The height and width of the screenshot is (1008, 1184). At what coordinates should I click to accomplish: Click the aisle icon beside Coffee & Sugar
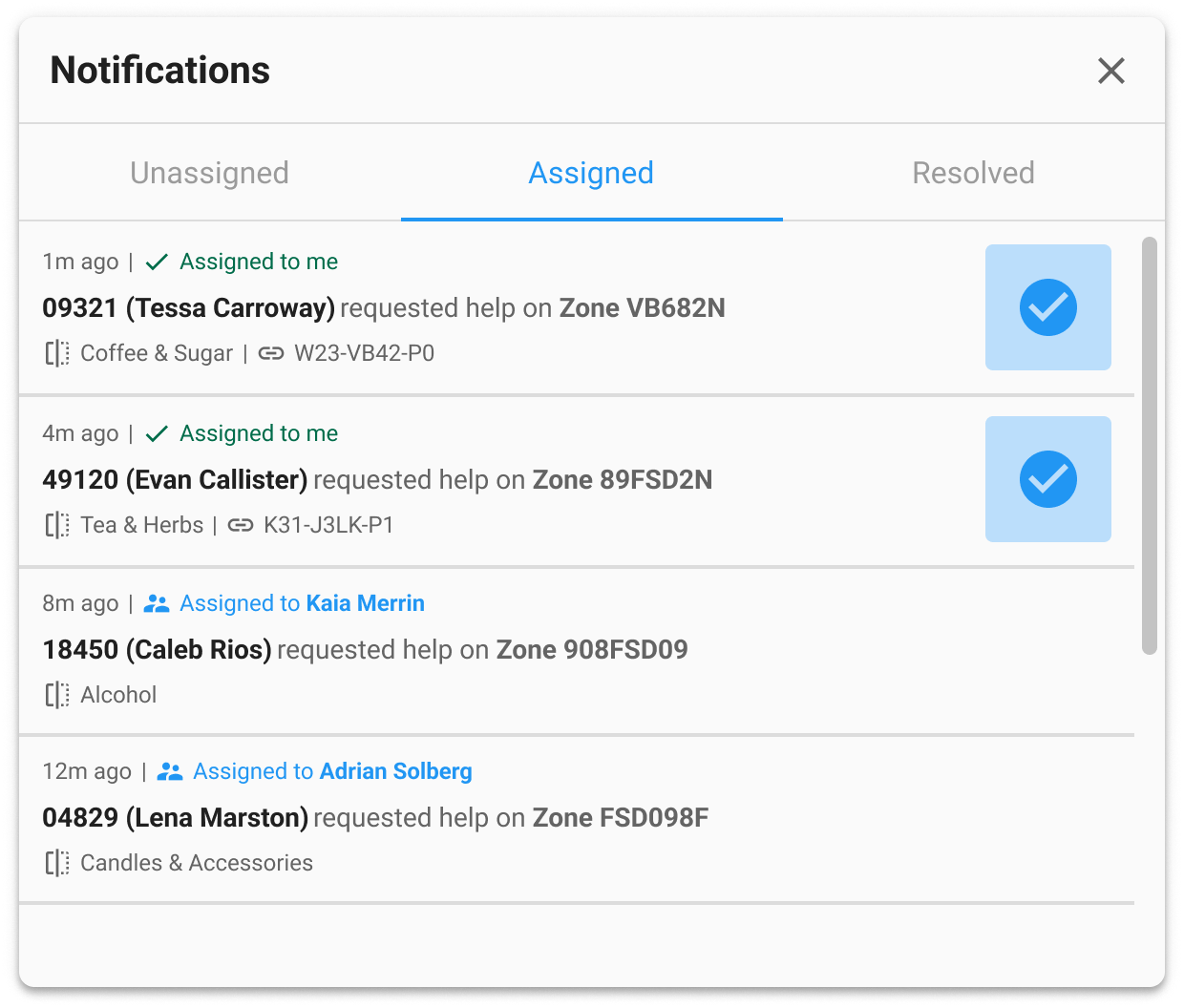[57, 353]
